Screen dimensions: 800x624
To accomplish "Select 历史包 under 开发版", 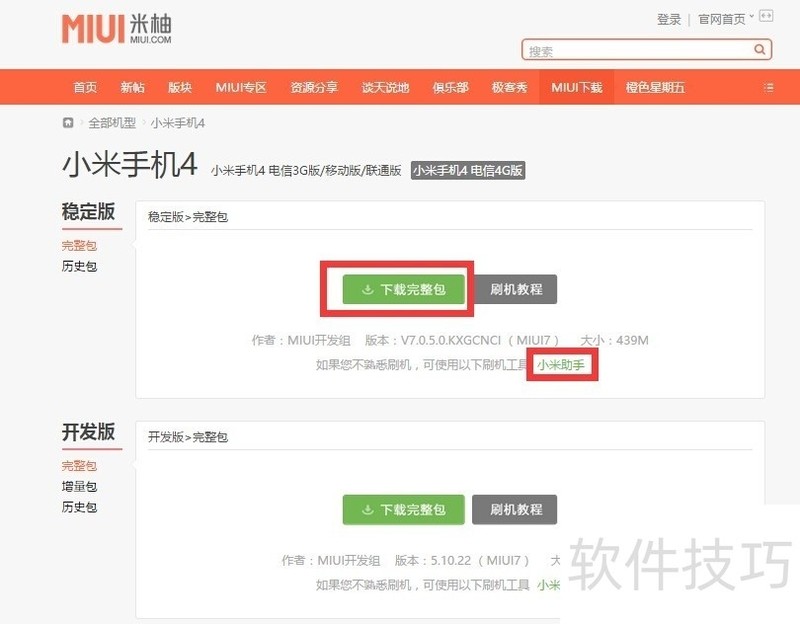I will click(x=79, y=507).
